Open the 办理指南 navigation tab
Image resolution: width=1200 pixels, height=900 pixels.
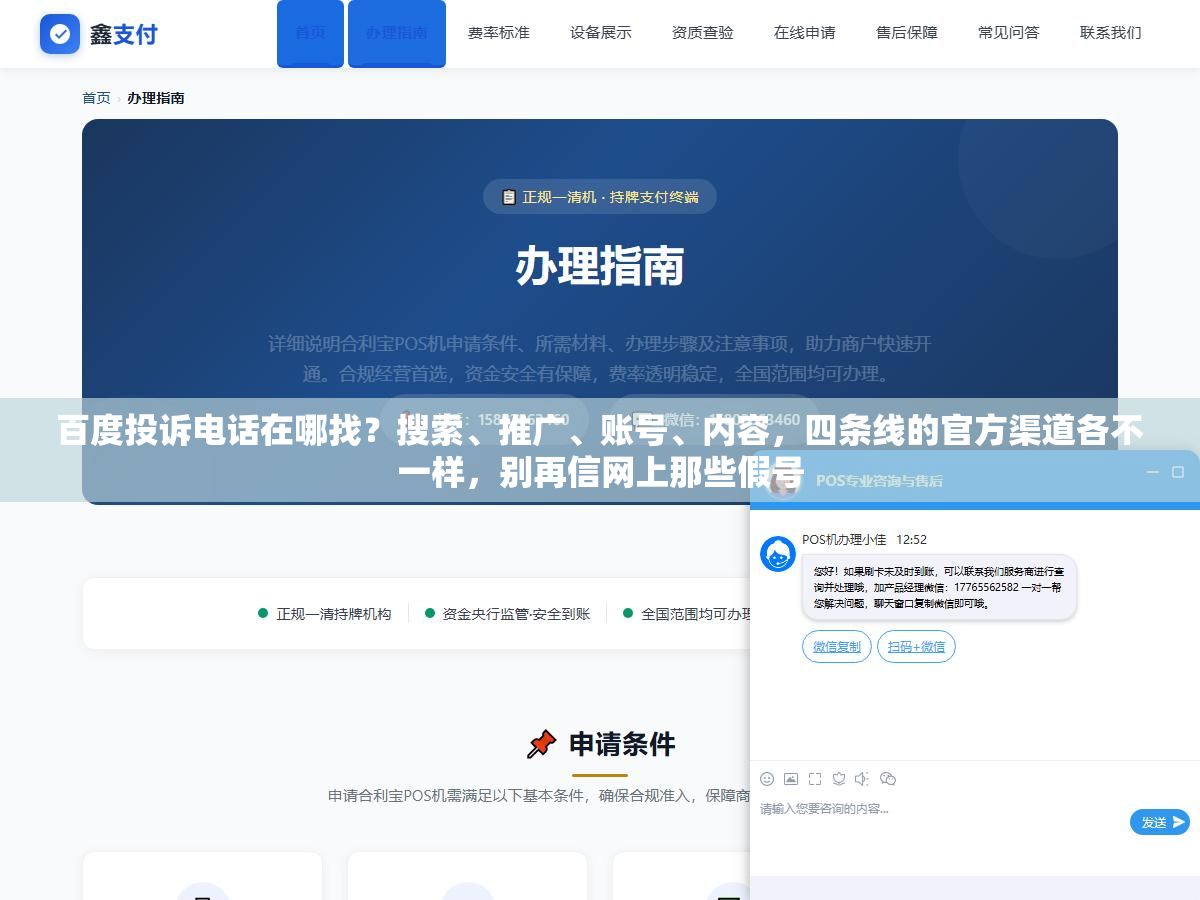[x=397, y=33]
